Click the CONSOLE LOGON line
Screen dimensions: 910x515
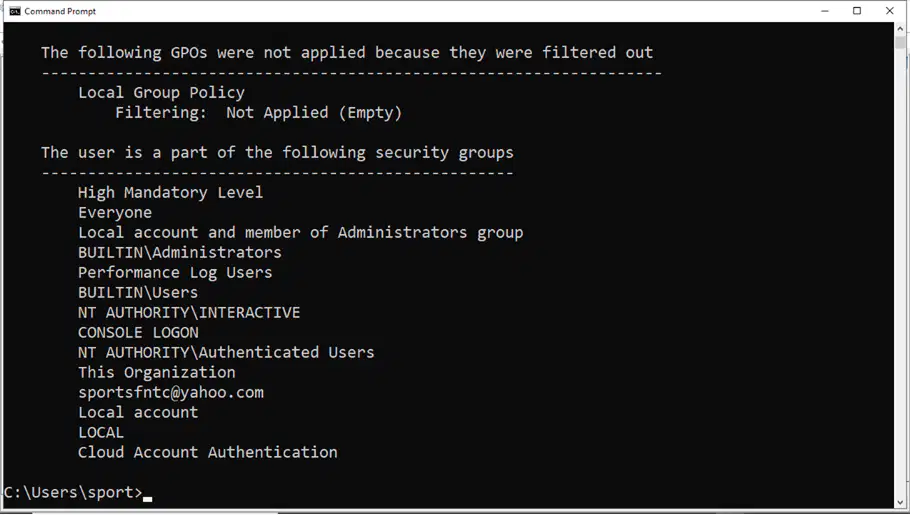coord(138,333)
